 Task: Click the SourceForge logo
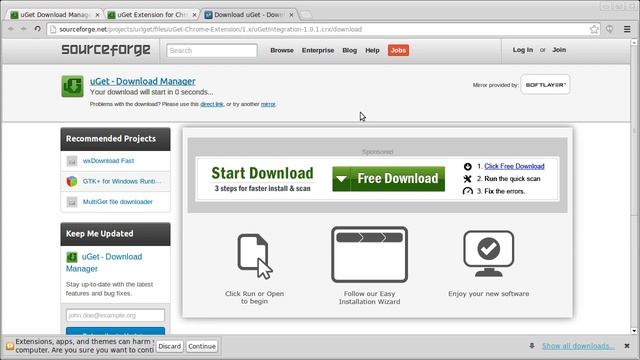point(106,50)
